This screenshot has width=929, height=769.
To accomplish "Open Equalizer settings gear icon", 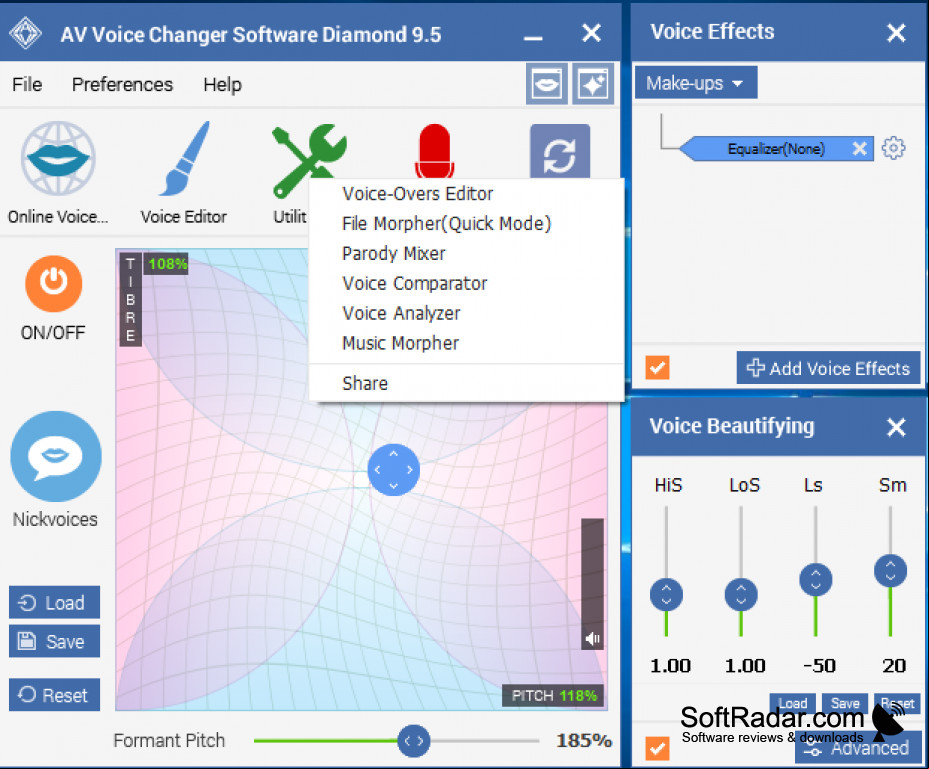I will tap(893, 148).
